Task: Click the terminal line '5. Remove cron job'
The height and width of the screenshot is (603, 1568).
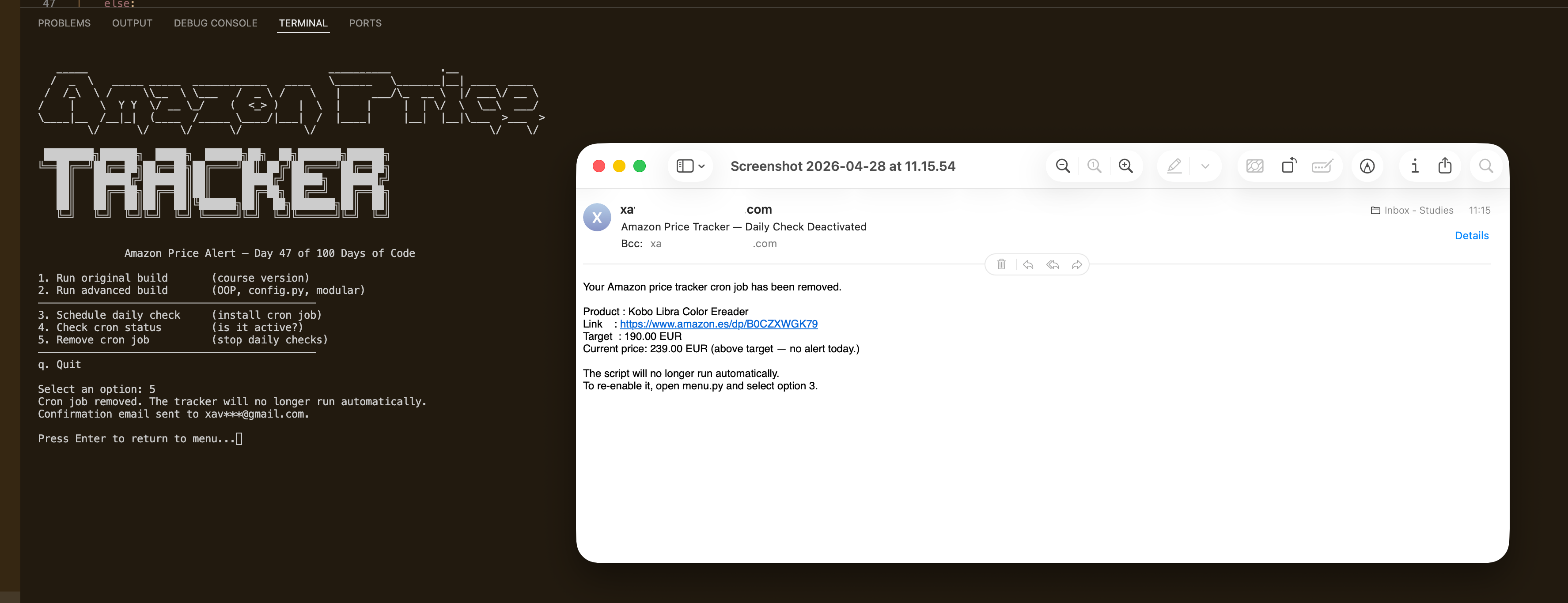Action: point(182,339)
